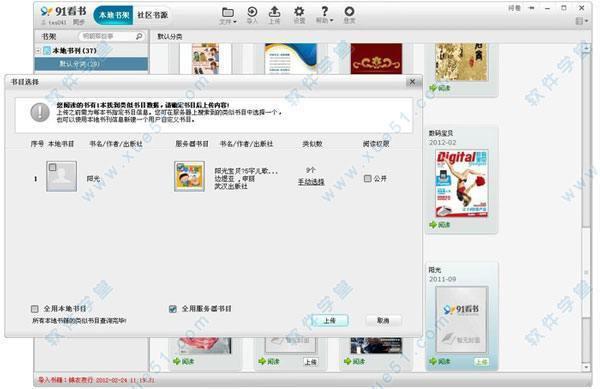Click the 阅读权限 column header
Viewport: 600px width, 389px height.
pos(376,144)
